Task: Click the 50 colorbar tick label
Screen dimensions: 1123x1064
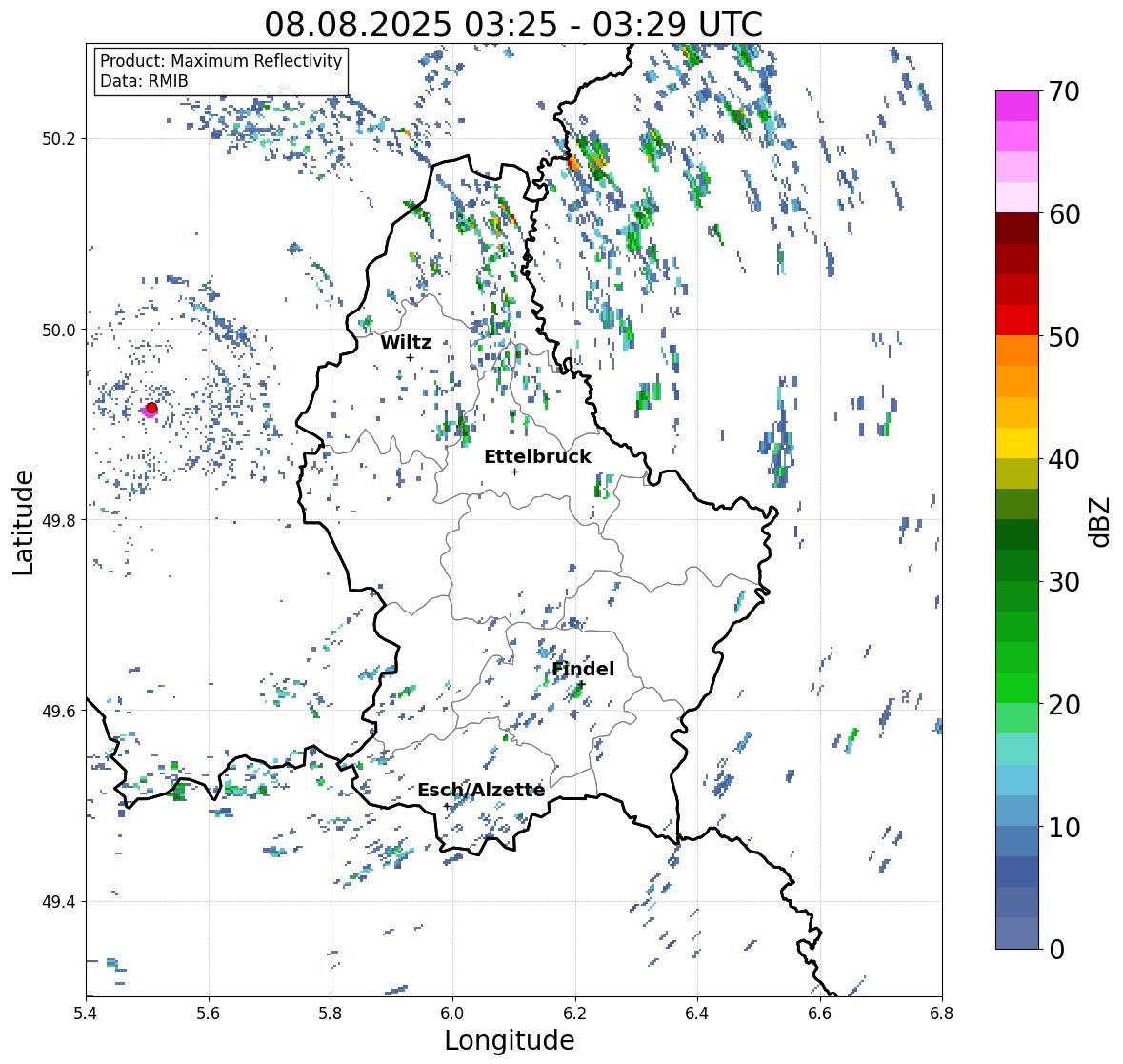Action: click(x=1064, y=336)
